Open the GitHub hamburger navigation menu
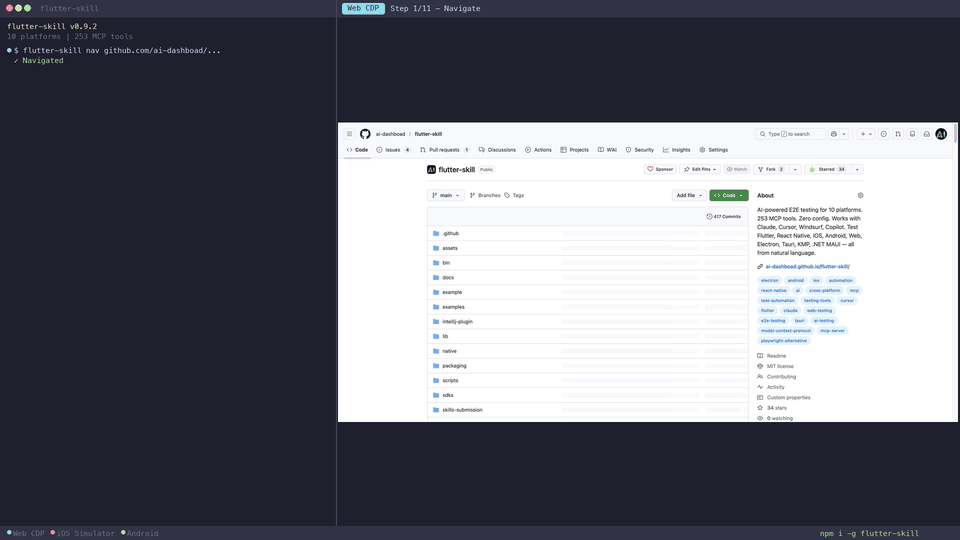The width and height of the screenshot is (960, 540). coord(350,134)
